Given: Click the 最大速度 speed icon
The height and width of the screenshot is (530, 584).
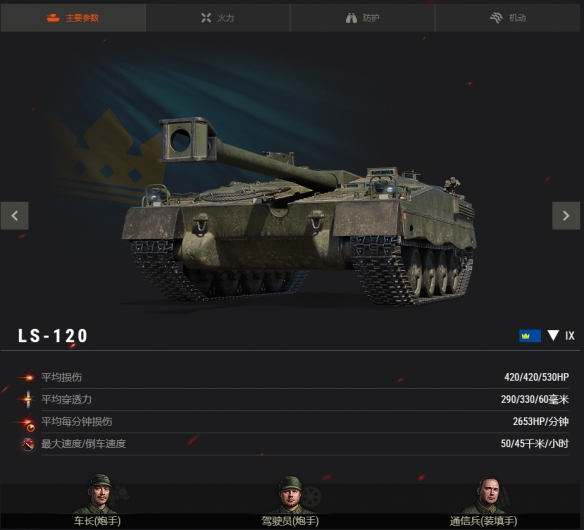Looking at the screenshot, I should 28,444.
